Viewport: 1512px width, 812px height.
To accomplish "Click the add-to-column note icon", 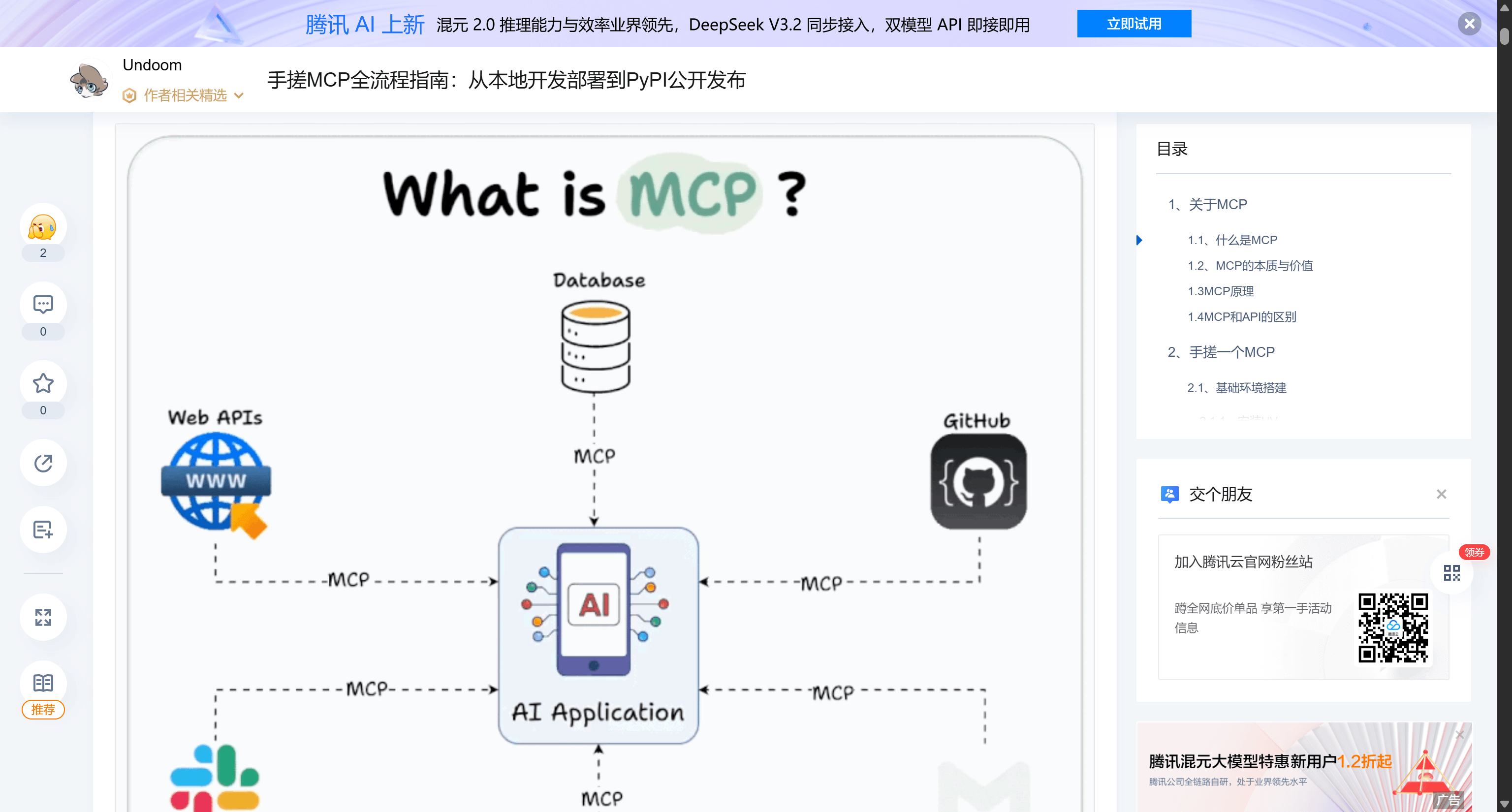I will pos(43,530).
